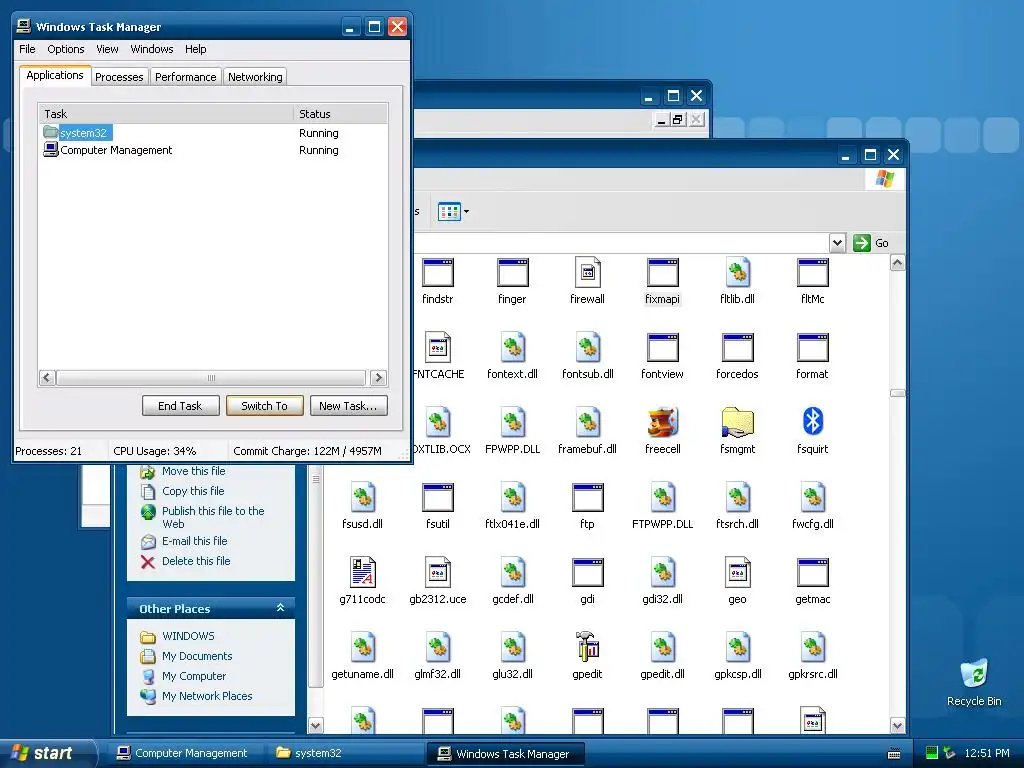Select the Computer Management task row
The width and height of the screenshot is (1024, 768).
click(213, 150)
